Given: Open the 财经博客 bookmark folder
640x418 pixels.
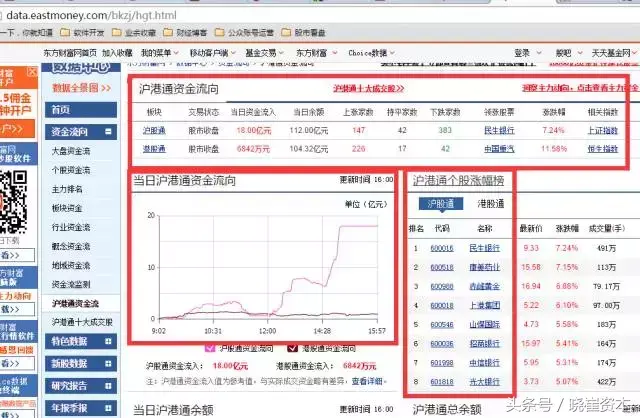Looking at the screenshot, I should pyautogui.click(x=185, y=32).
